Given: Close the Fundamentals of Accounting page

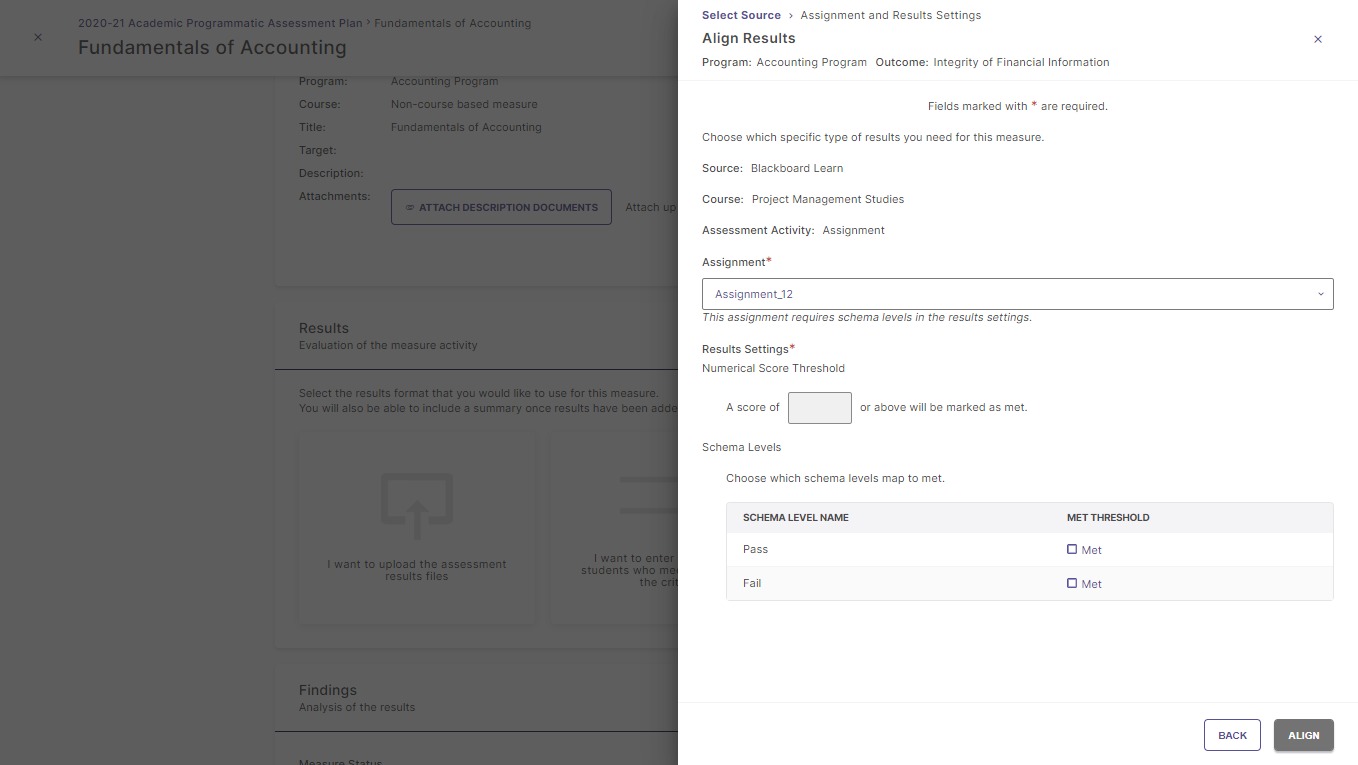Looking at the screenshot, I should pyautogui.click(x=38, y=37).
